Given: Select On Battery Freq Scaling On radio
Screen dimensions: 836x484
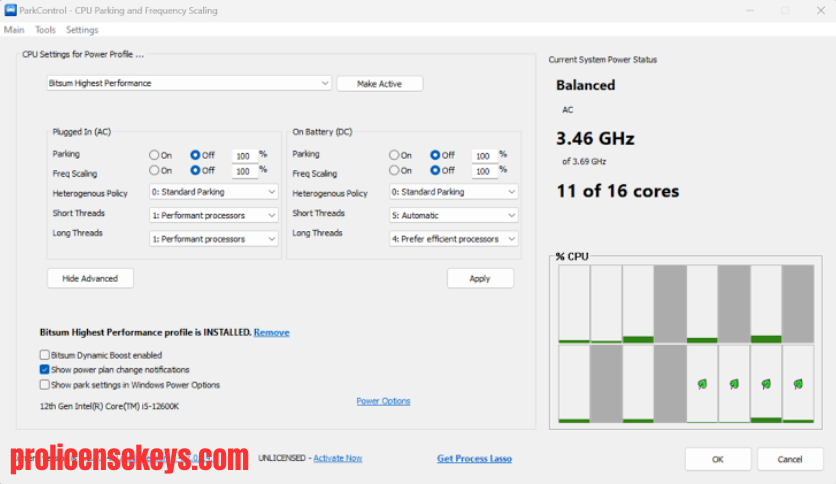Looking at the screenshot, I should [394, 171].
